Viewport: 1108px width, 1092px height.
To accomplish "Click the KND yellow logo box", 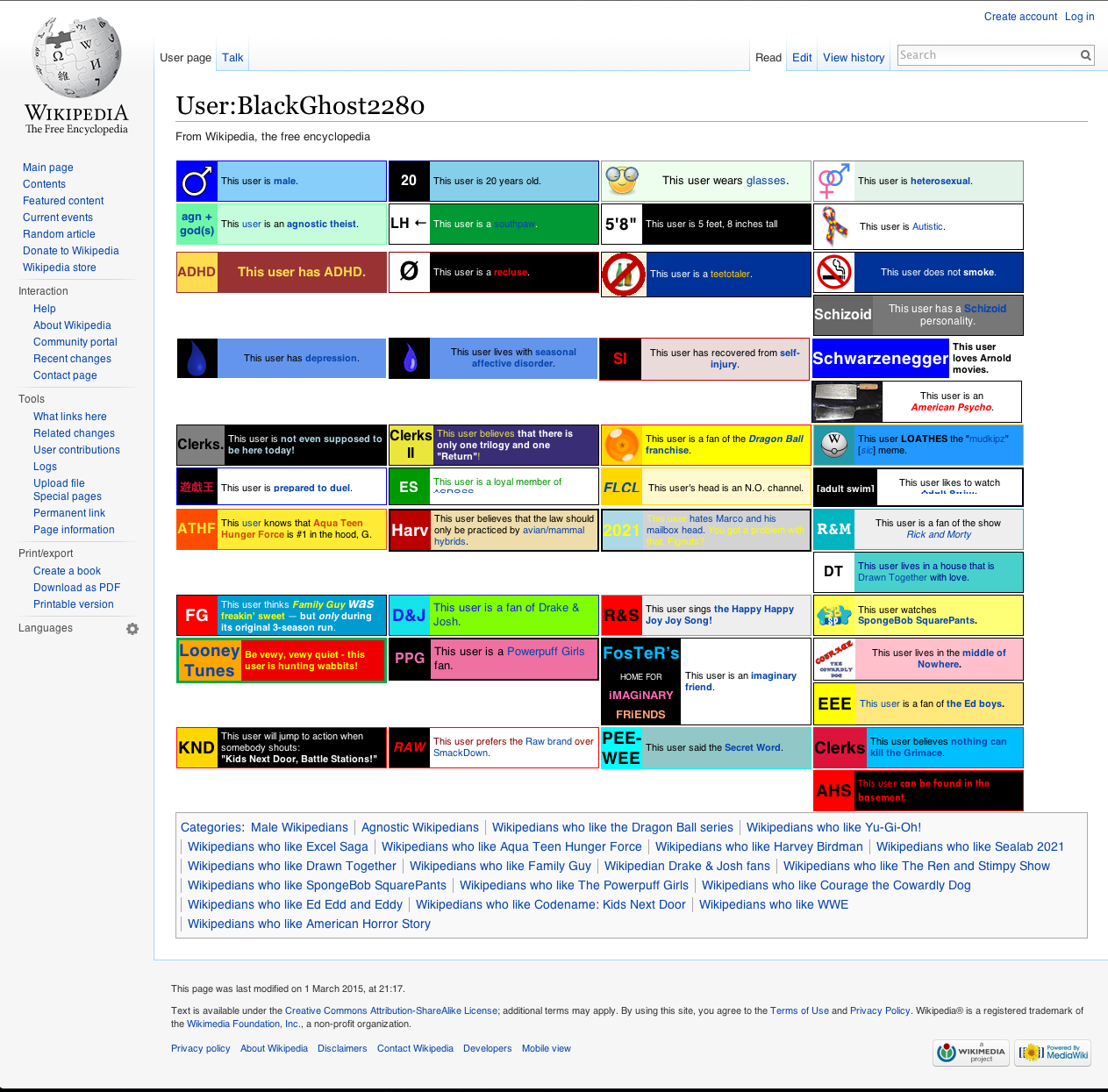I will pos(197,747).
